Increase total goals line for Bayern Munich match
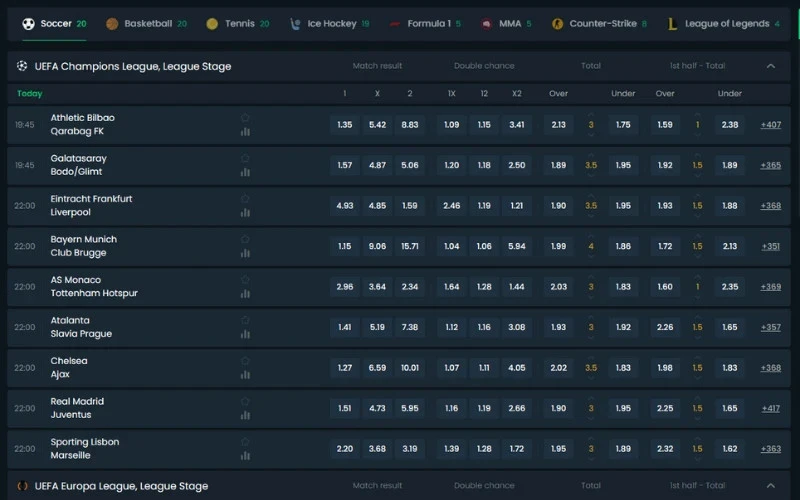Viewport: 800px width, 500px height. pos(591,236)
